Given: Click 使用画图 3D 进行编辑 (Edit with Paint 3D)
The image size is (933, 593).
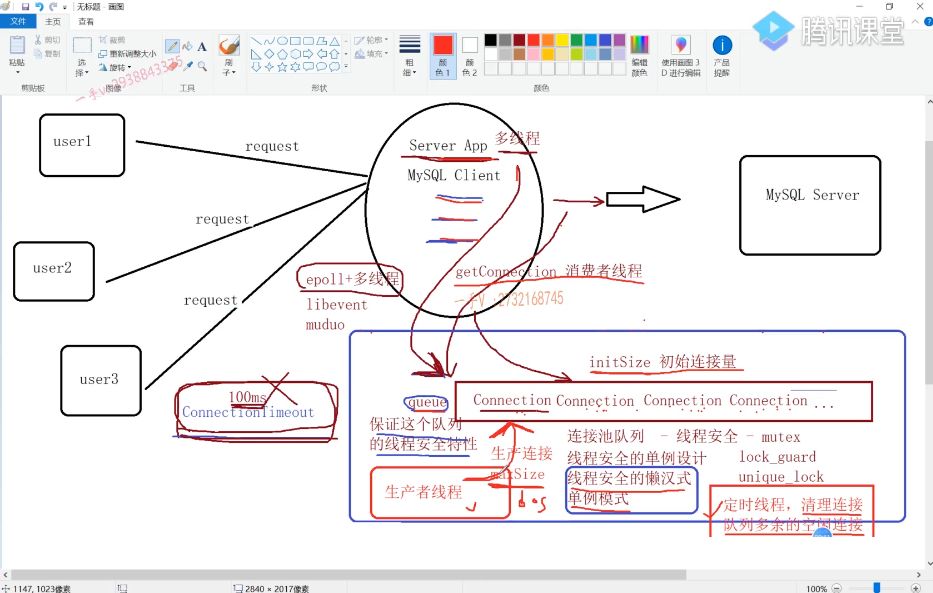Looking at the screenshot, I should click(681, 56).
